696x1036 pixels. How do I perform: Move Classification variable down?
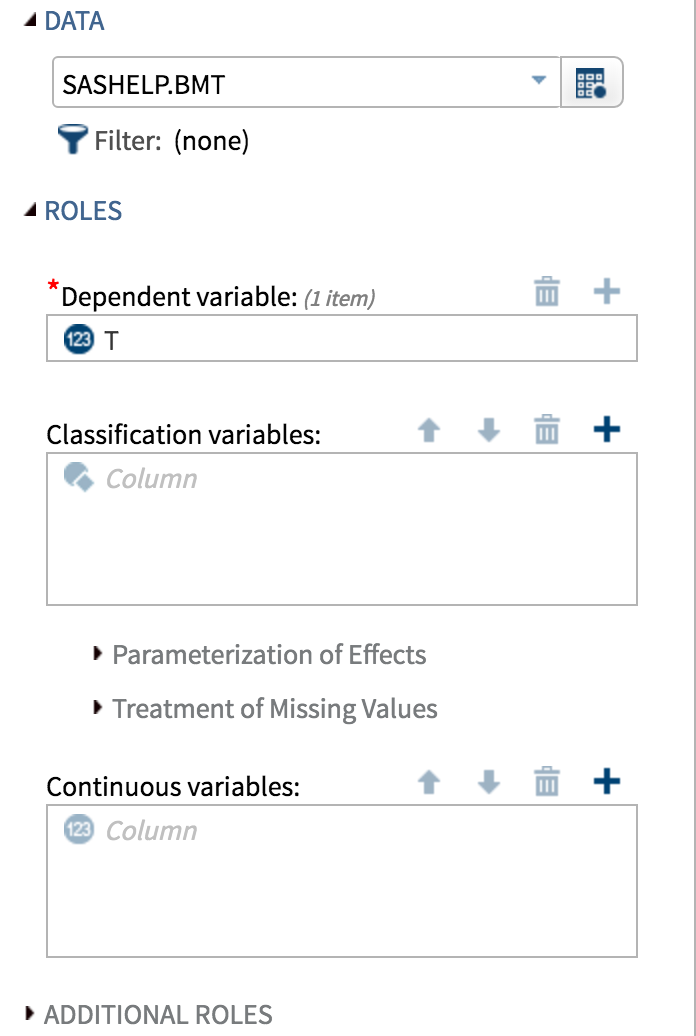click(488, 431)
